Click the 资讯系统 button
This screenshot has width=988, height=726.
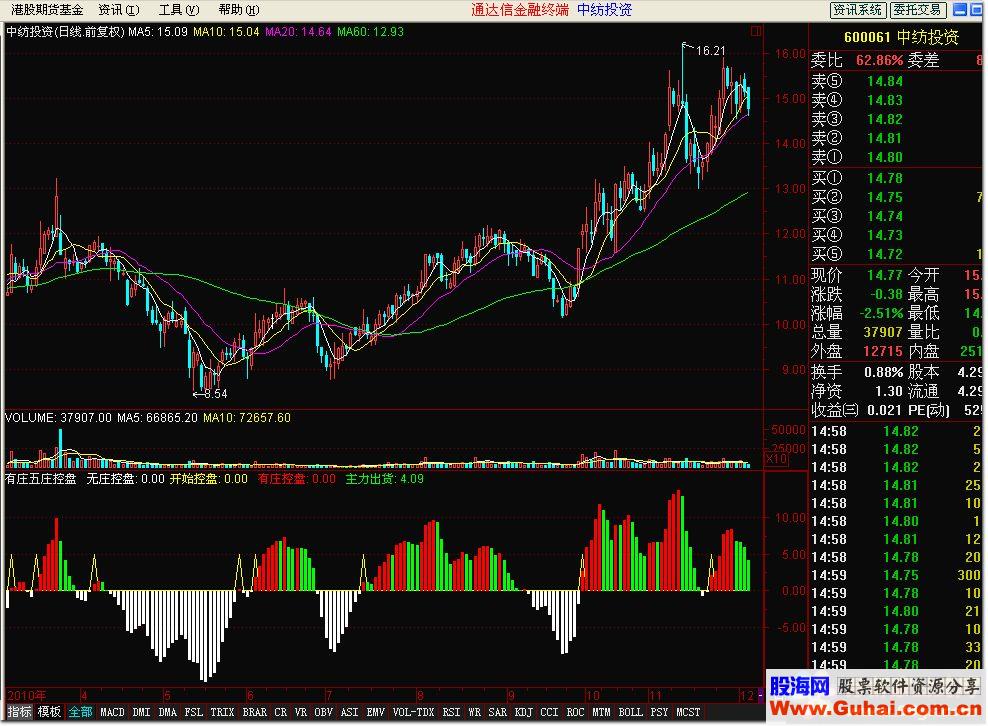(858, 9)
